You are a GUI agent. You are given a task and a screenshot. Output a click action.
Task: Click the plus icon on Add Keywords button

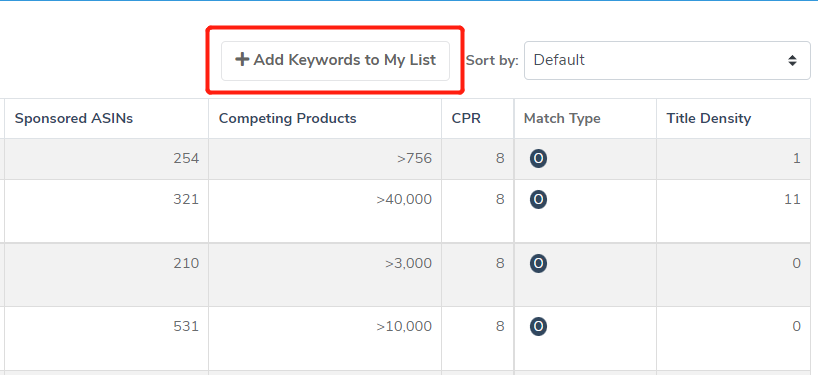click(242, 59)
